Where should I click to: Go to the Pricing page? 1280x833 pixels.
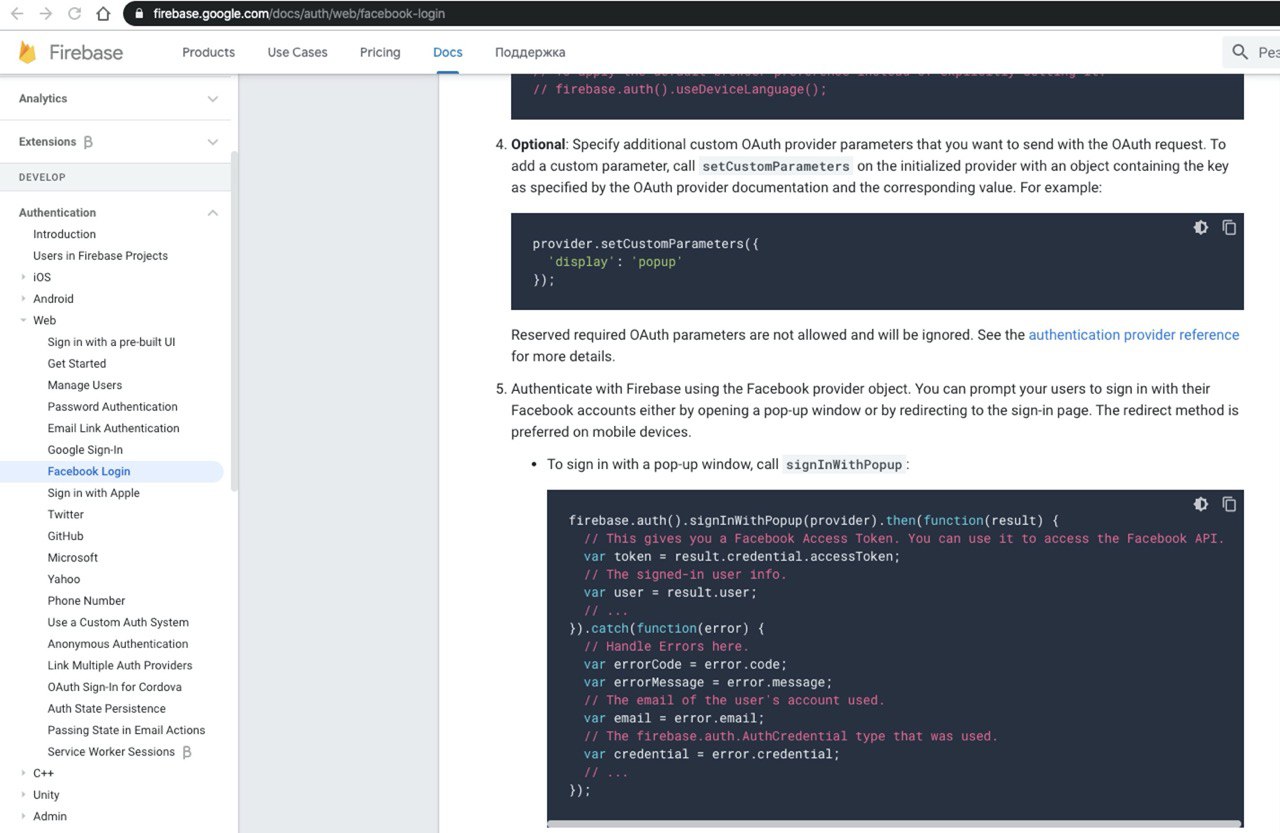380,52
